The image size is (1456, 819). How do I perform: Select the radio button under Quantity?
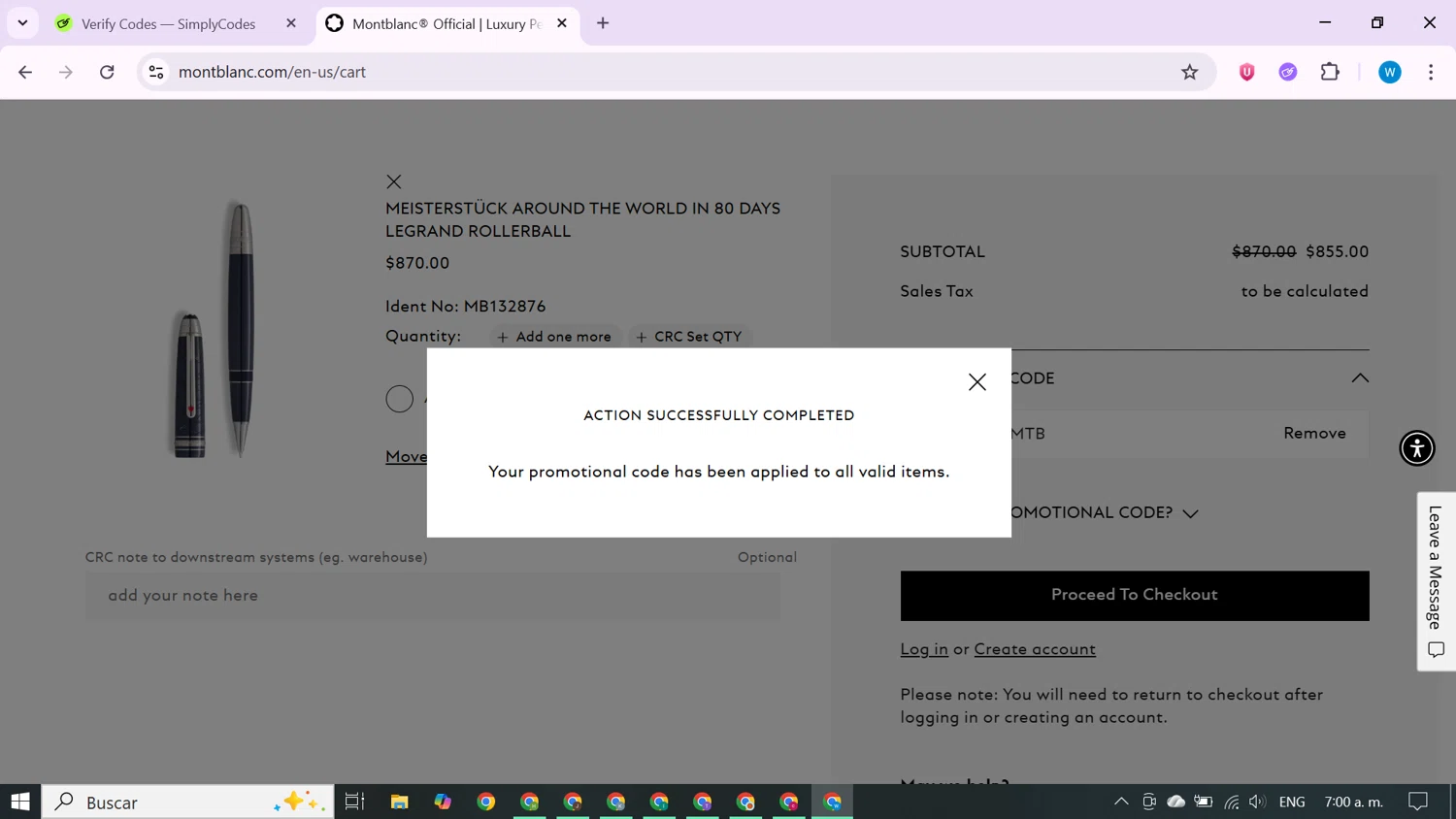[x=399, y=399]
